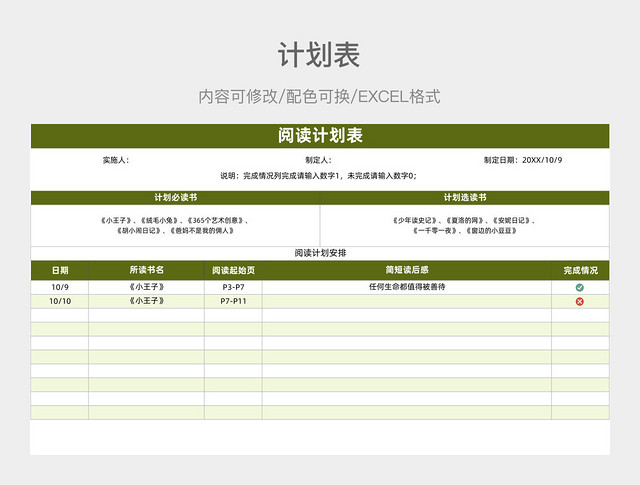The image size is (640, 485).
Task: Select 《小王子》 in the 10/10 row
Action: click(147, 301)
